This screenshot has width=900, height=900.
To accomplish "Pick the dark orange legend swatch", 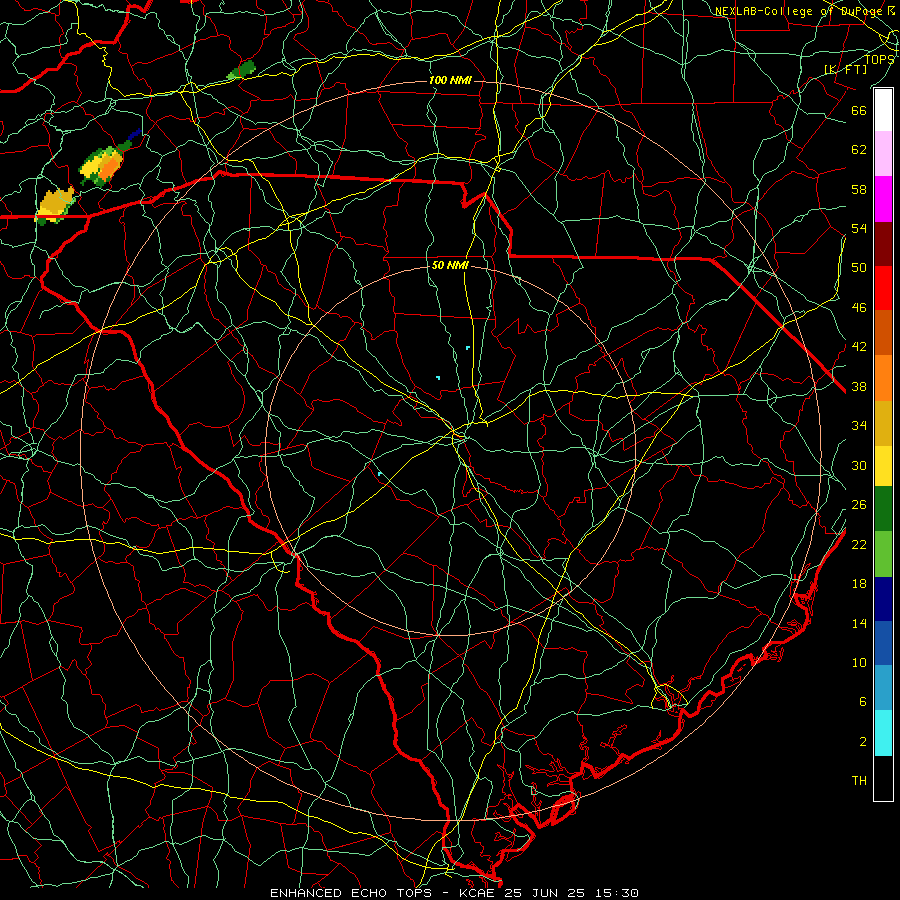I will 883,333.
